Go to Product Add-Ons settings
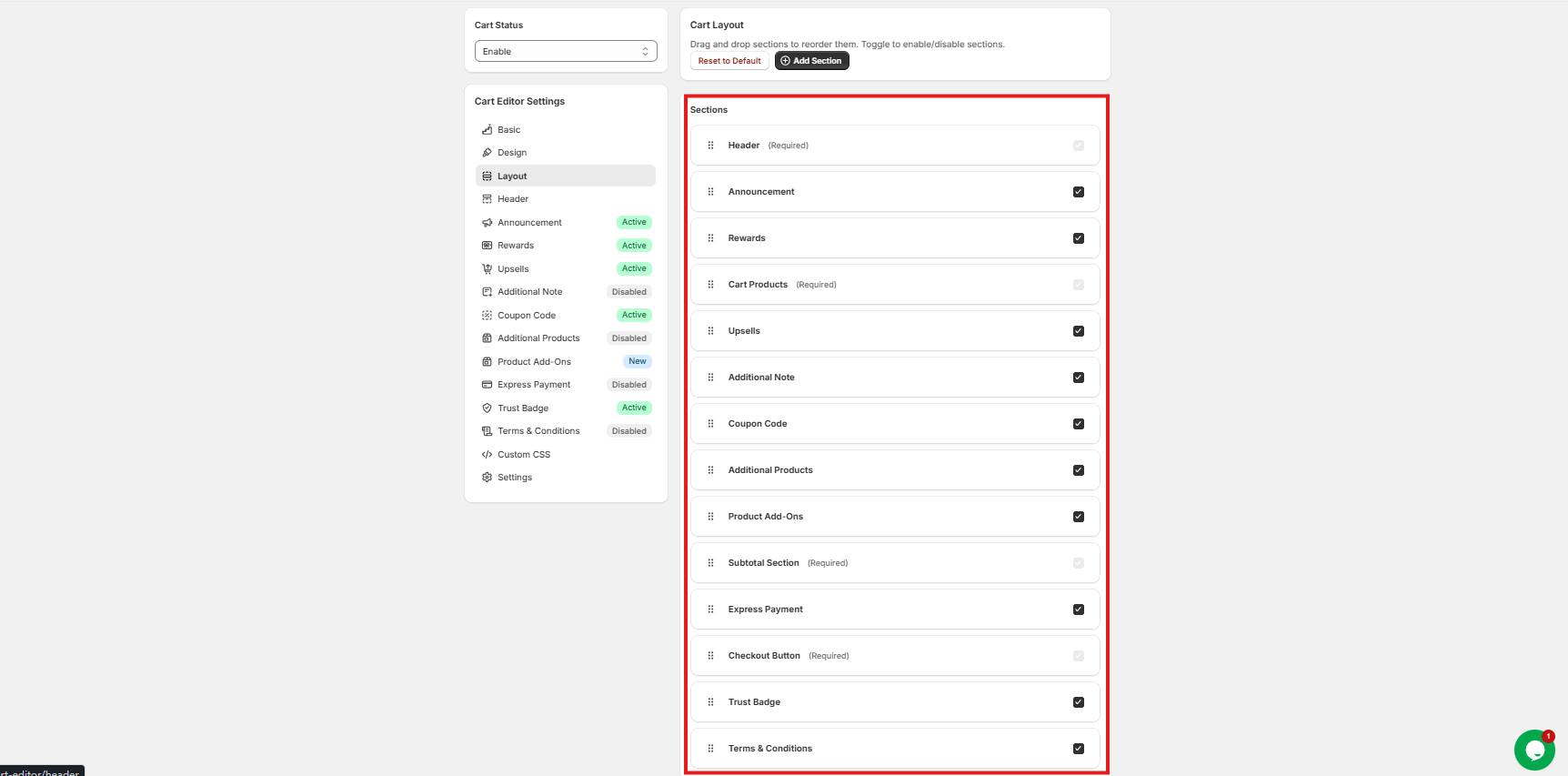Viewport: 1568px width, 776px height. point(534,362)
